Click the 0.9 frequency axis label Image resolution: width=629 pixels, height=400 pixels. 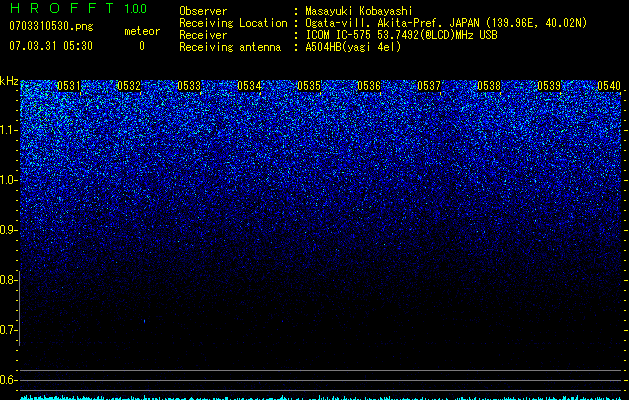pyautogui.click(x=7, y=230)
